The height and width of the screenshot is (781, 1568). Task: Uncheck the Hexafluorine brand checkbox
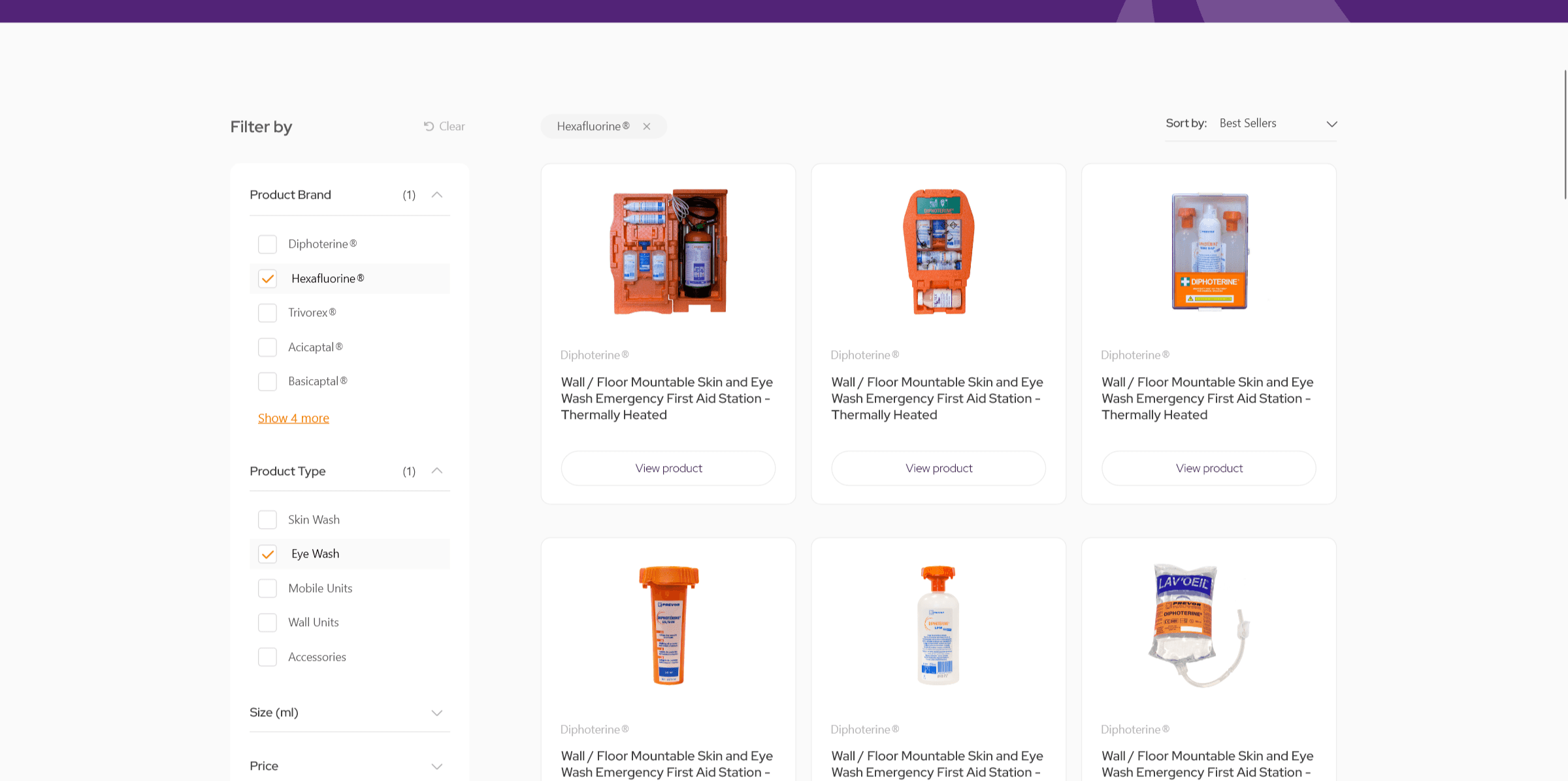(x=267, y=279)
